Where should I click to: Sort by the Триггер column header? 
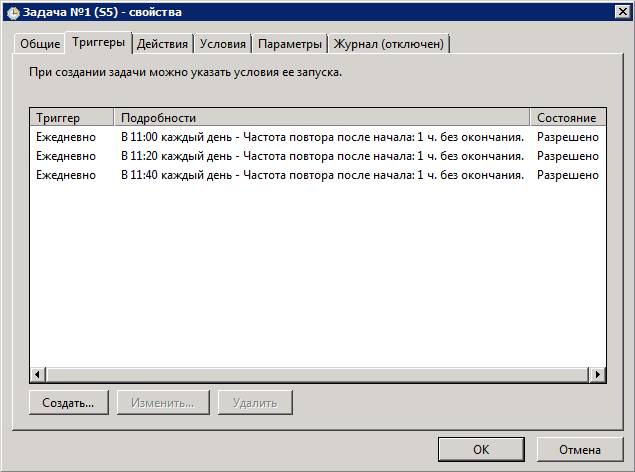[71, 118]
